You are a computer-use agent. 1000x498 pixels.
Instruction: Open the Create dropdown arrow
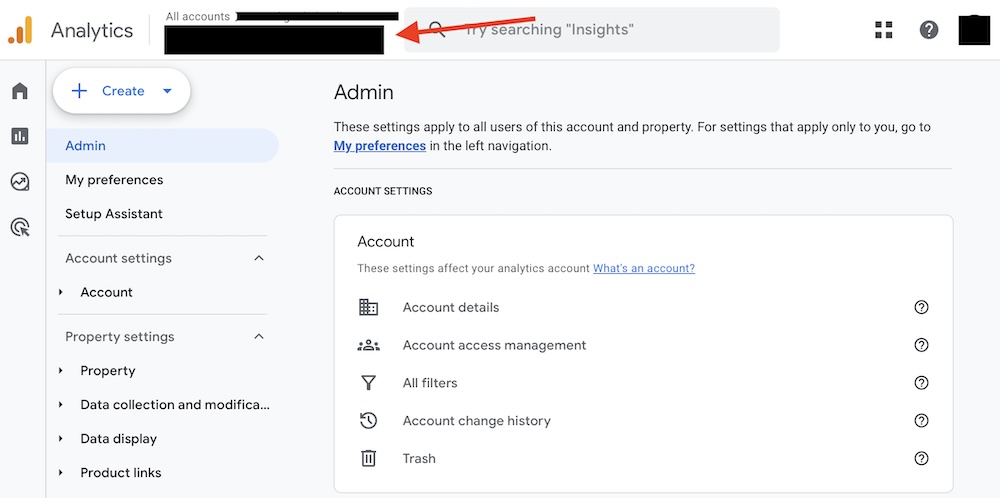pos(167,91)
